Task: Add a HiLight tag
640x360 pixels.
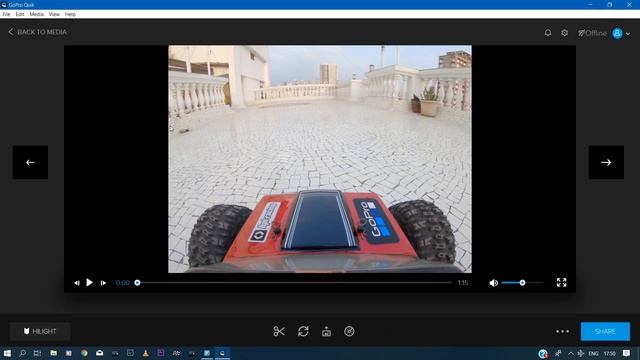Action: (x=40, y=331)
